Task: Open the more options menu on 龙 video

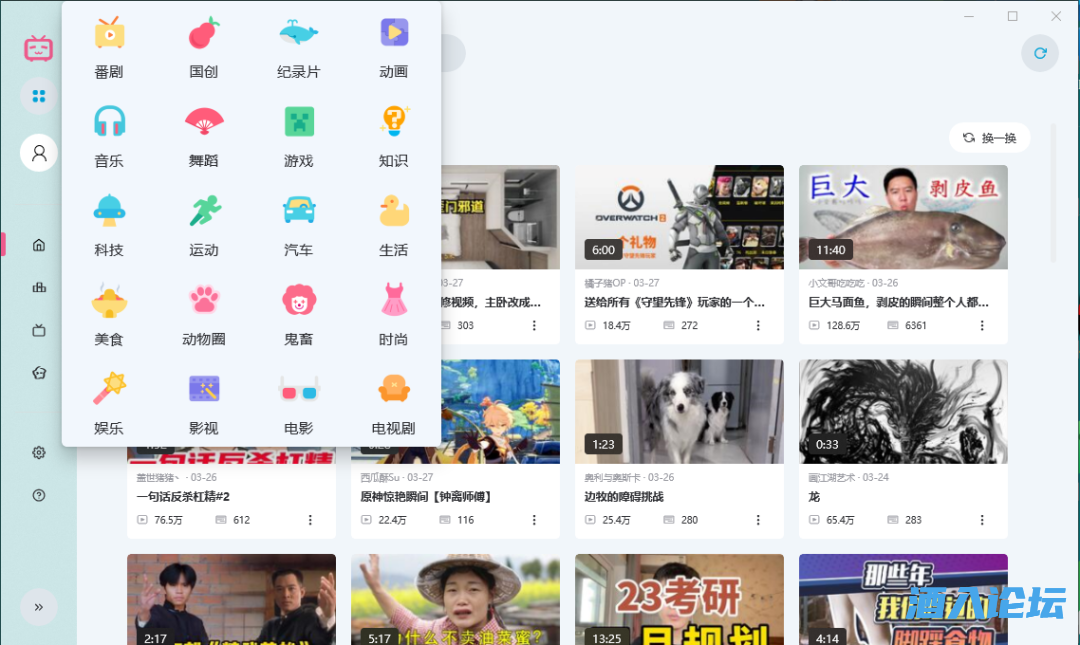Action: (x=981, y=520)
